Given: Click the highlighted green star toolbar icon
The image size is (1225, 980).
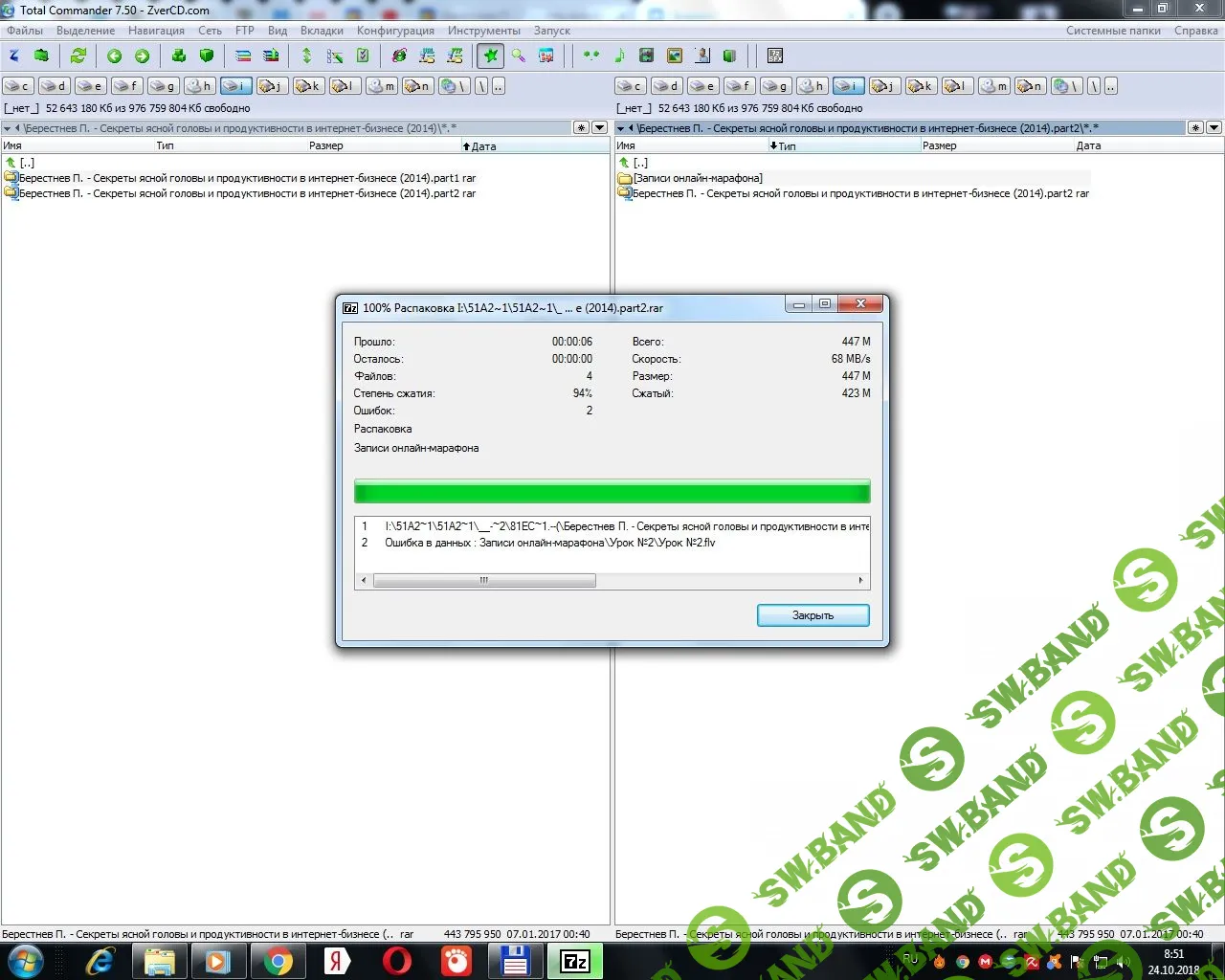Looking at the screenshot, I should click(x=491, y=56).
